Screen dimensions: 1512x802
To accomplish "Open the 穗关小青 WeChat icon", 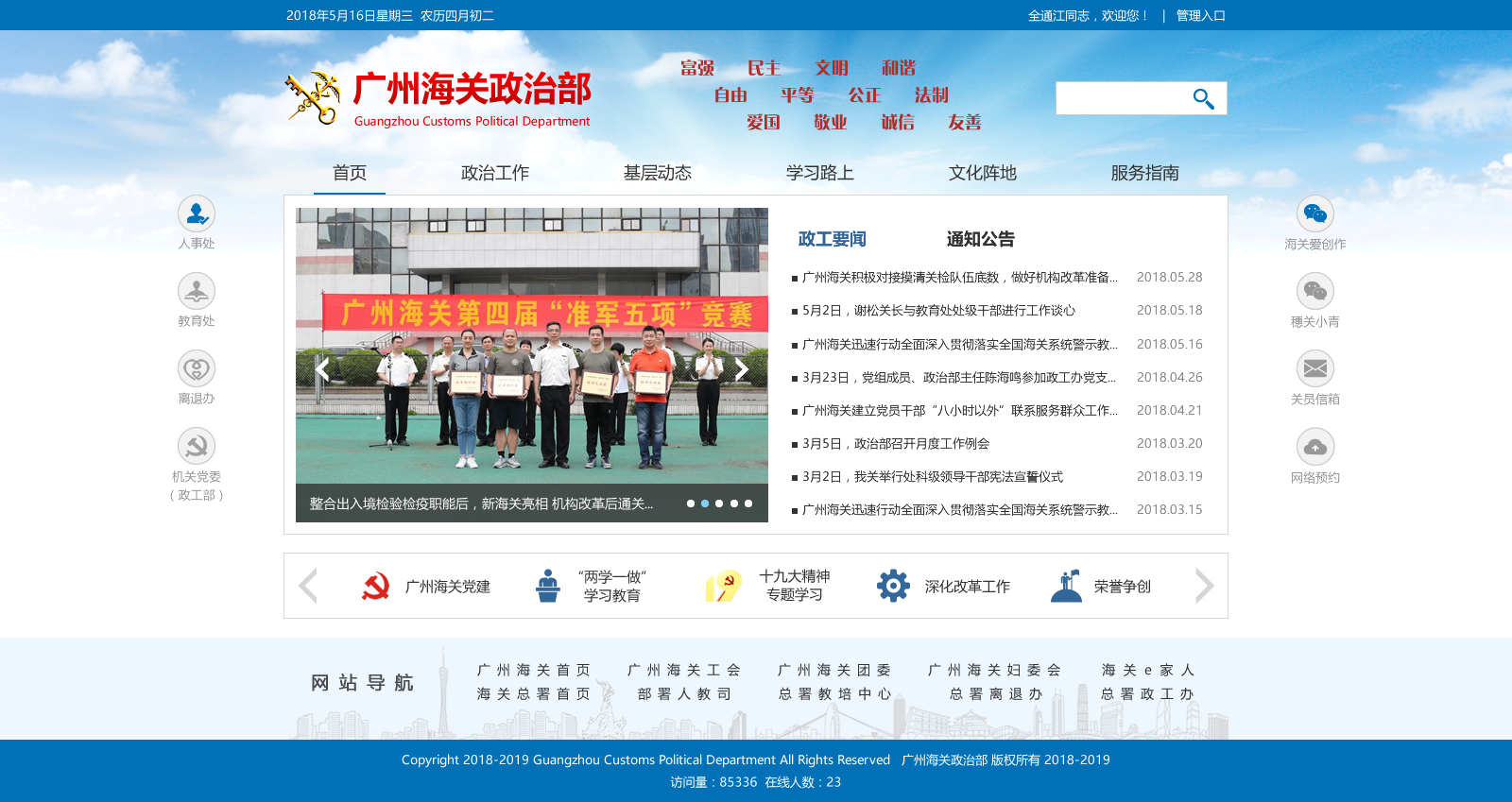I will pos(1314,292).
